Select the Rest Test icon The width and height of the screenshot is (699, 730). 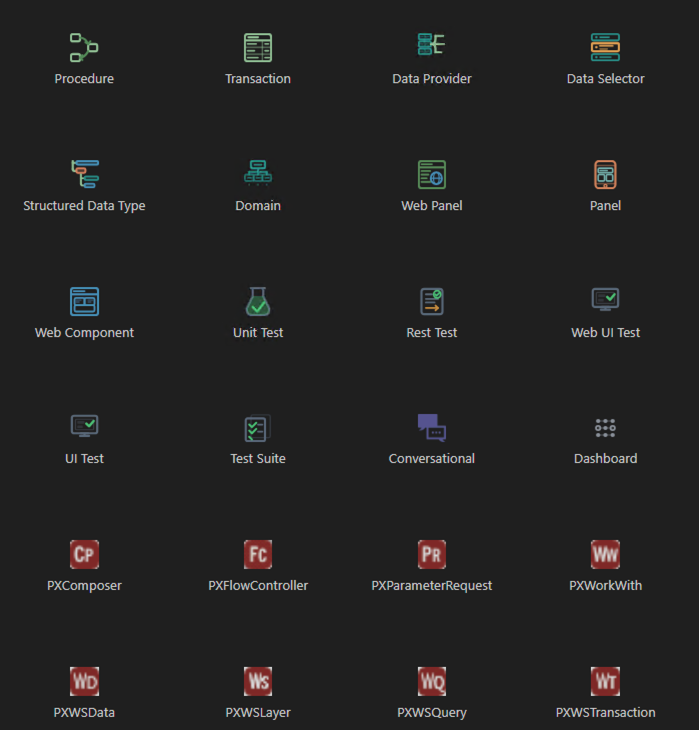pyautogui.click(x=432, y=301)
